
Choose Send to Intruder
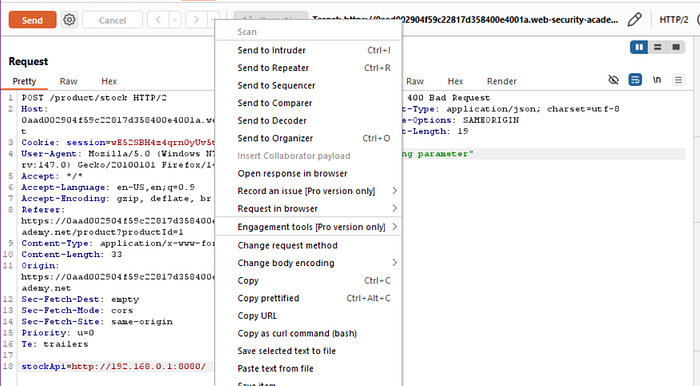pos(308,50)
